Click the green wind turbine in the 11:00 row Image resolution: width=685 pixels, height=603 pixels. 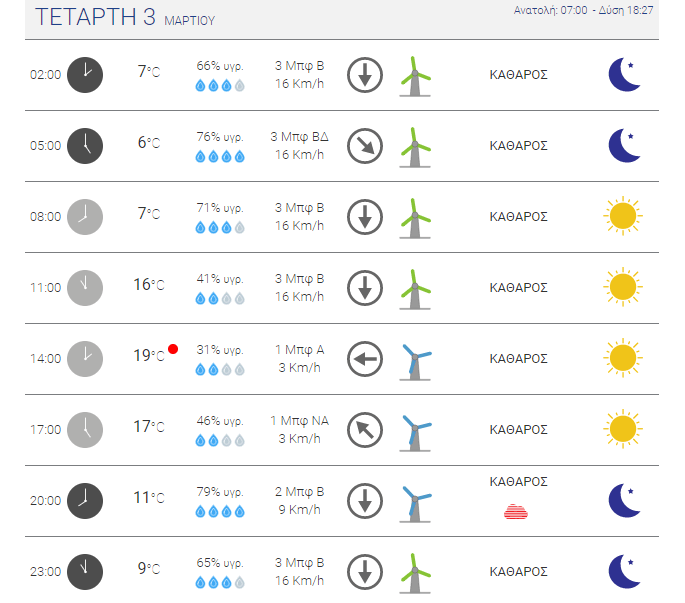(x=415, y=289)
